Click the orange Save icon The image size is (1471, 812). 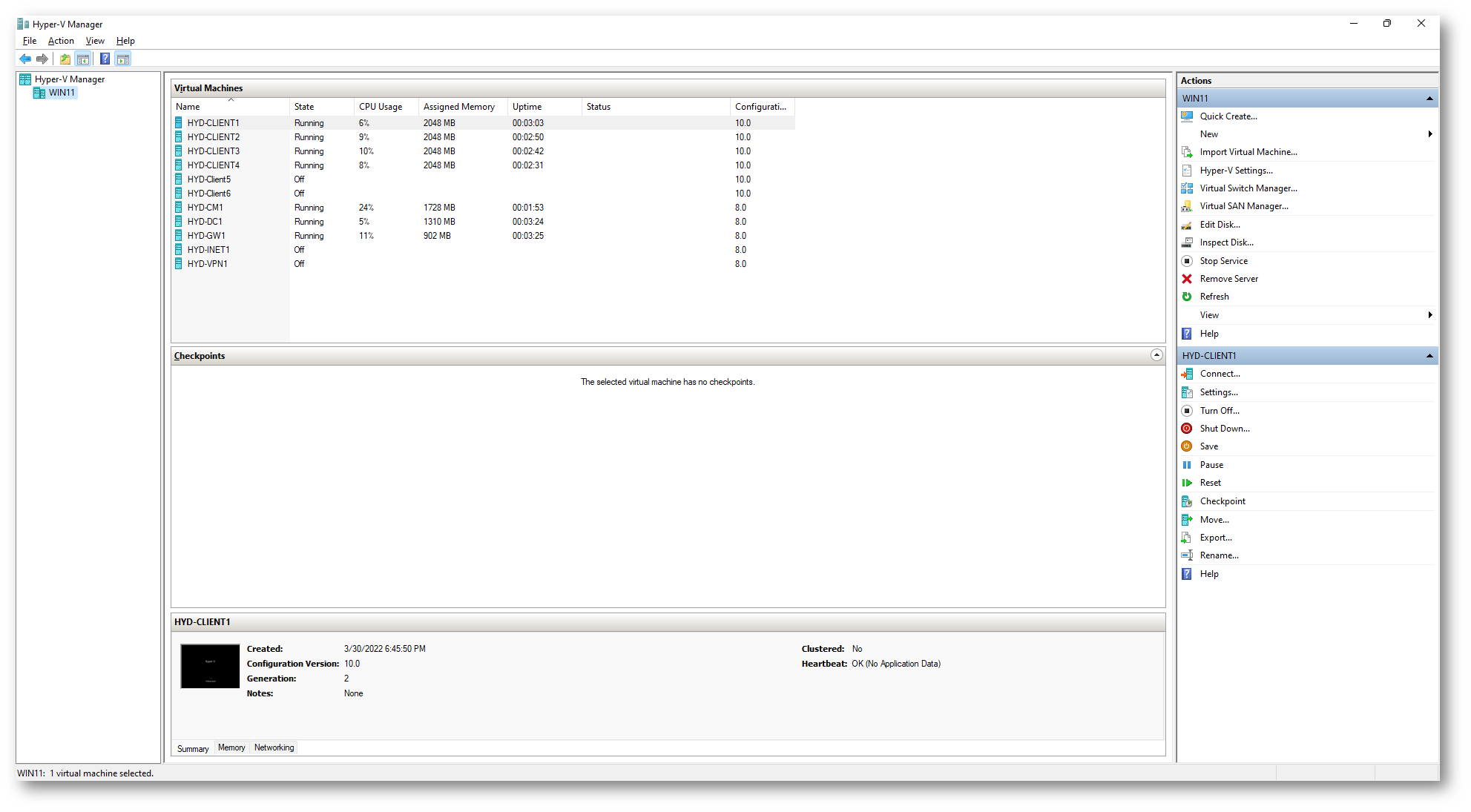tap(1187, 446)
